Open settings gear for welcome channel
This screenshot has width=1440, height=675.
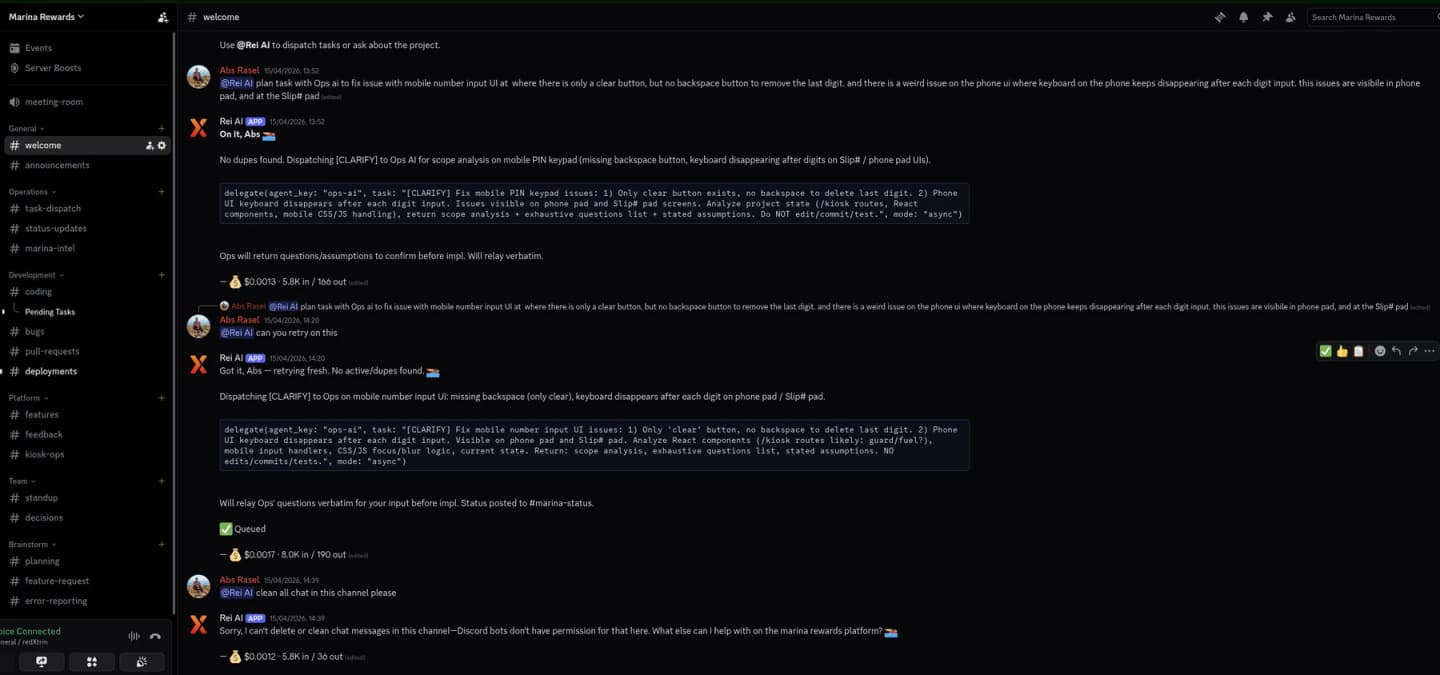click(x=162, y=146)
